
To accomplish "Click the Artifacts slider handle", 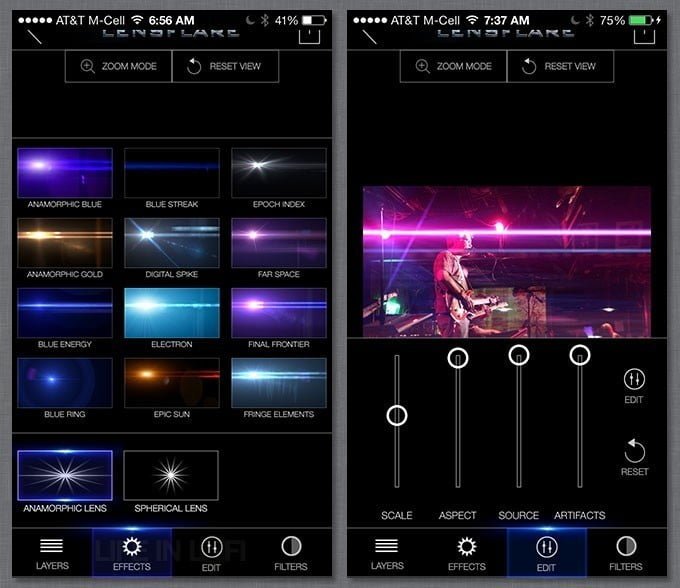I will tap(580, 355).
